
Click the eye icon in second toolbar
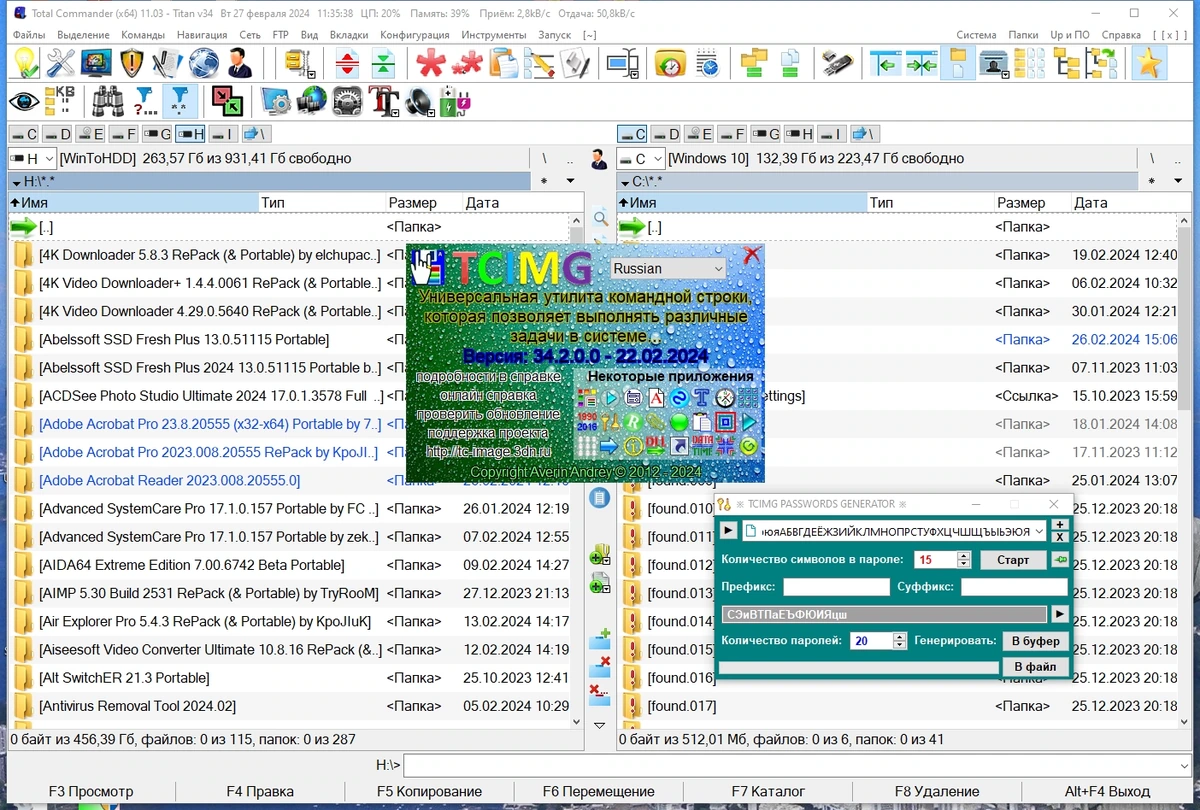tap(23, 101)
